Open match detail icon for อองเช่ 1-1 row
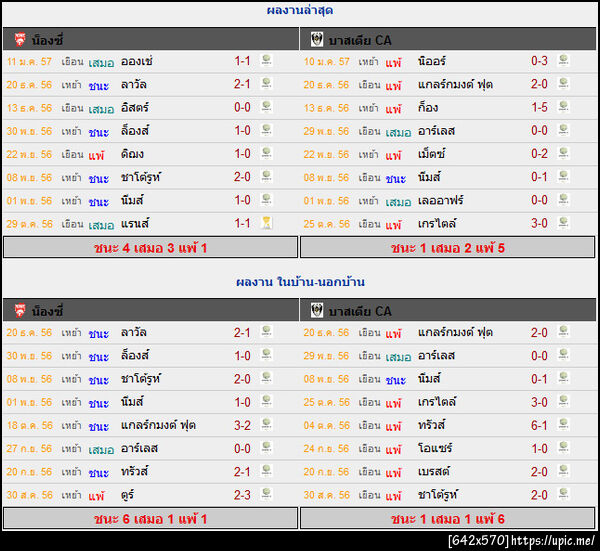This screenshot has height=551, width=600. tap(266, 60)
